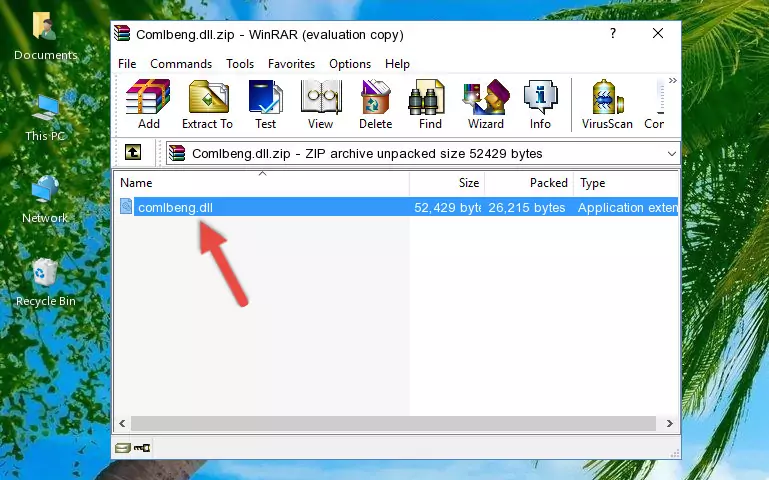Screen dimensions: 769x480
Task: Select the comlbeng.dll file name
Action: tap(175, 207)
